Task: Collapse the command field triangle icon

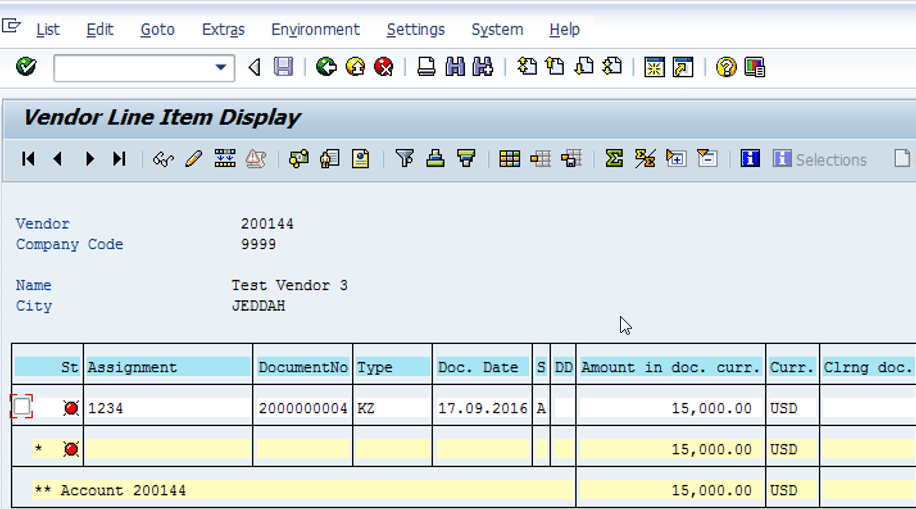Action: tap(254, 67)
